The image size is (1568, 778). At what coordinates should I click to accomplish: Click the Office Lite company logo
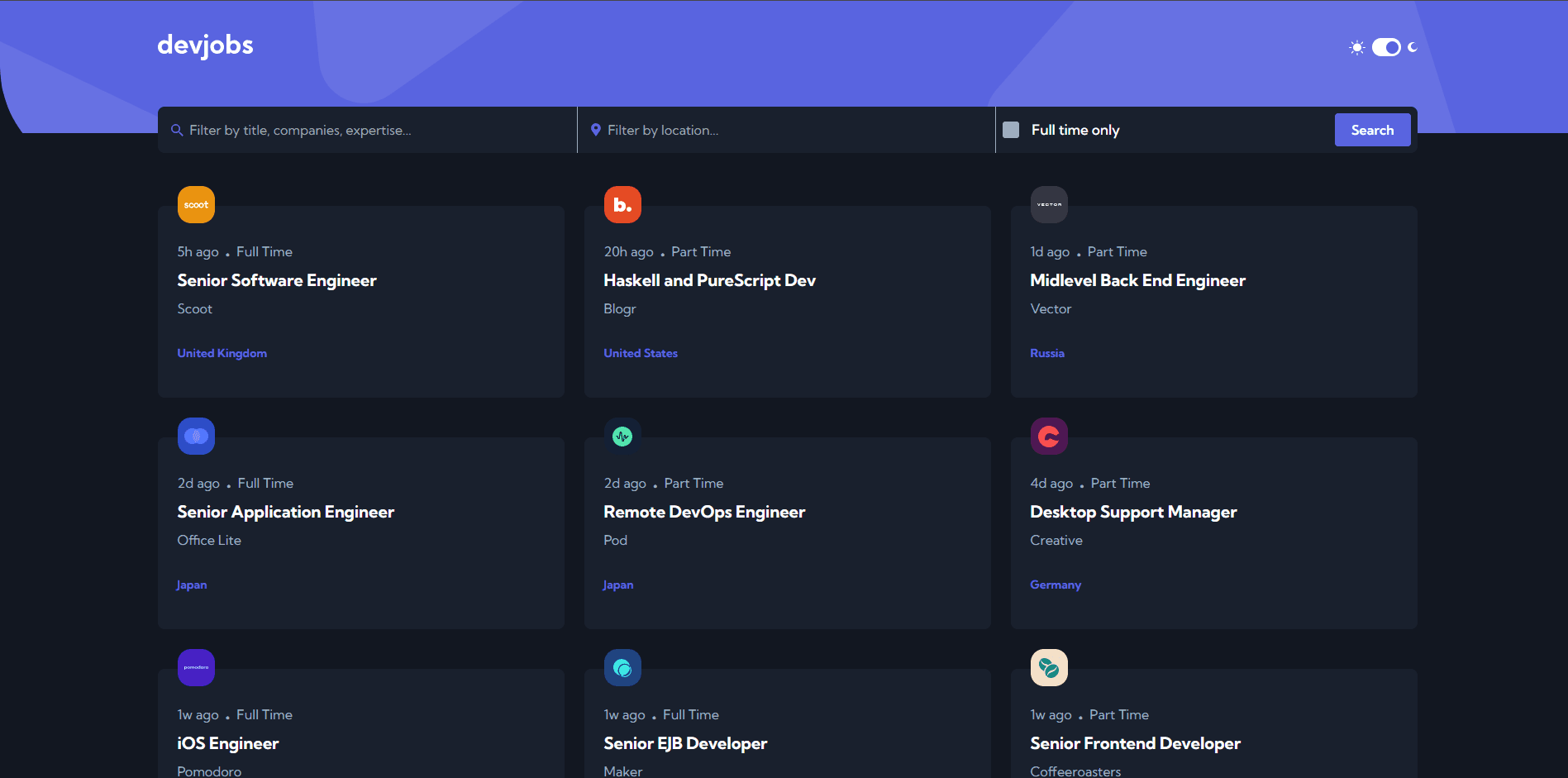pos(196,436)
